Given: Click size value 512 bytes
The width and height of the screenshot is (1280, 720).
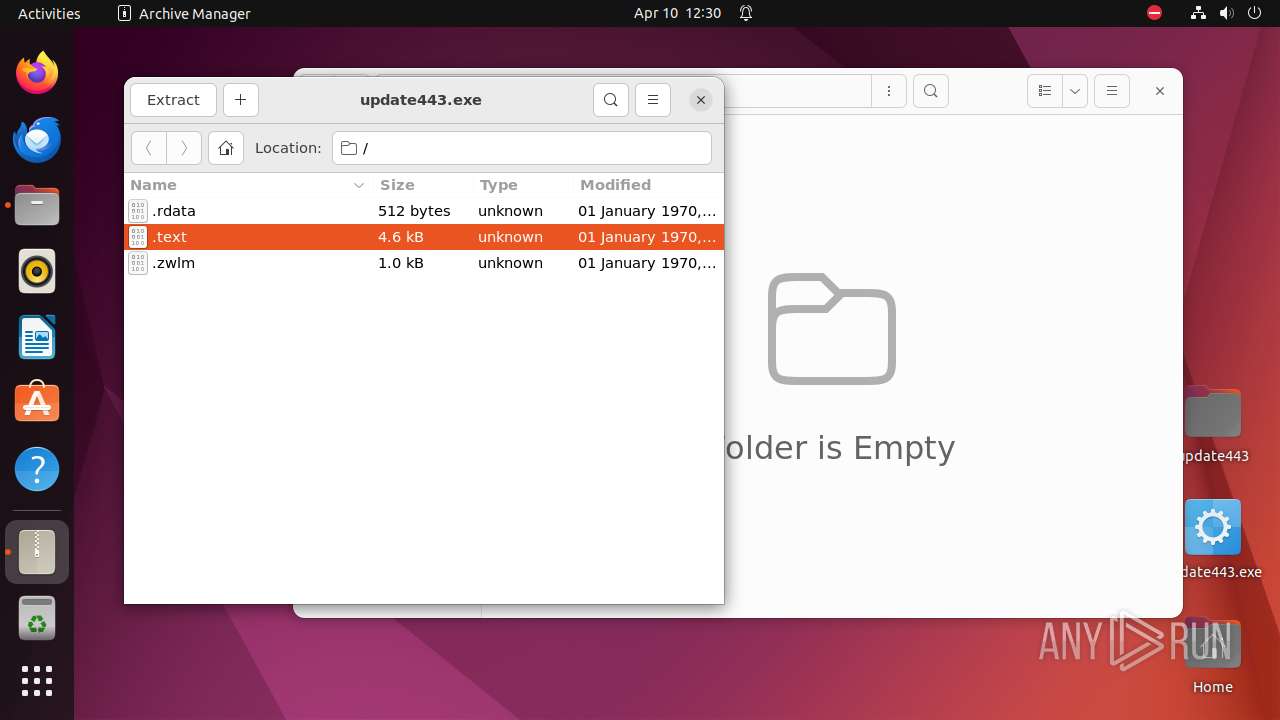Looking at the screenshot, I should click(414, 211).
